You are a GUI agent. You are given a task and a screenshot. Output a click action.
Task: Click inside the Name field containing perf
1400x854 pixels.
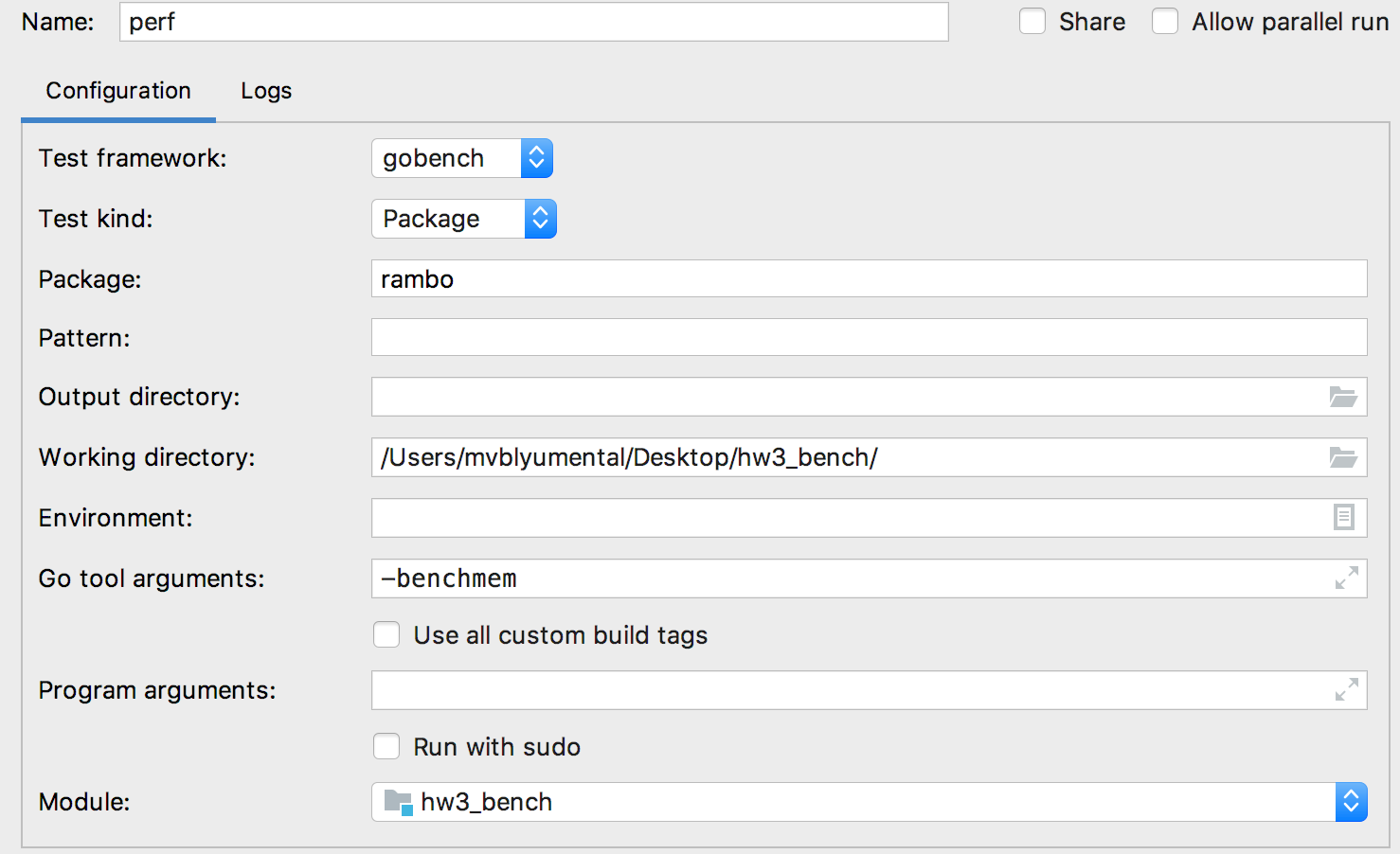pos(530,21)
